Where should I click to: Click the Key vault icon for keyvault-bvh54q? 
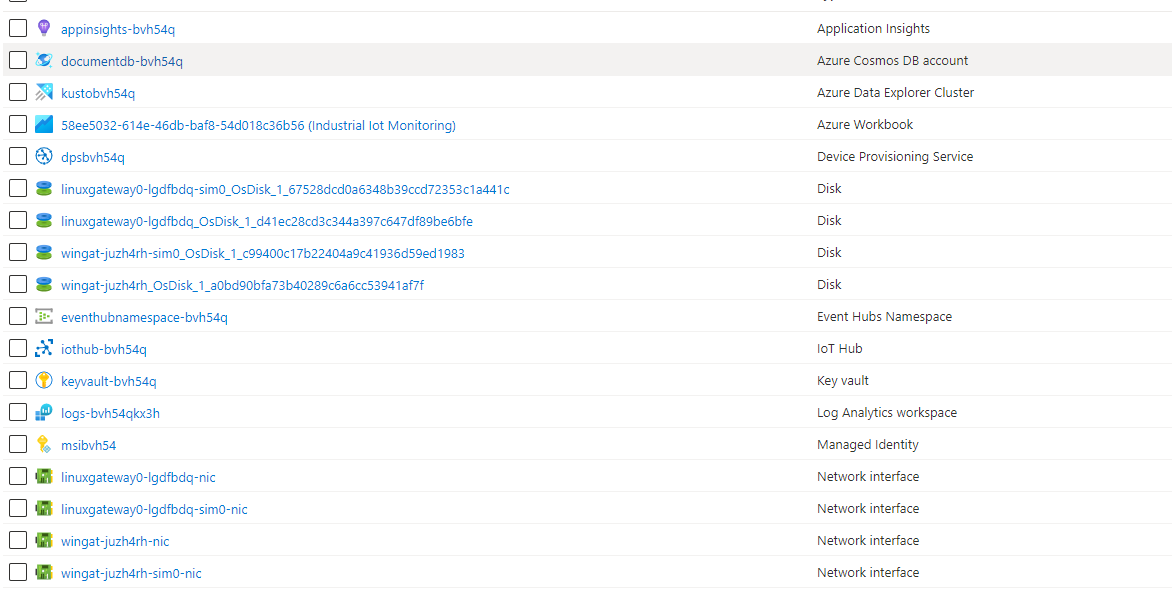[43, 380]
